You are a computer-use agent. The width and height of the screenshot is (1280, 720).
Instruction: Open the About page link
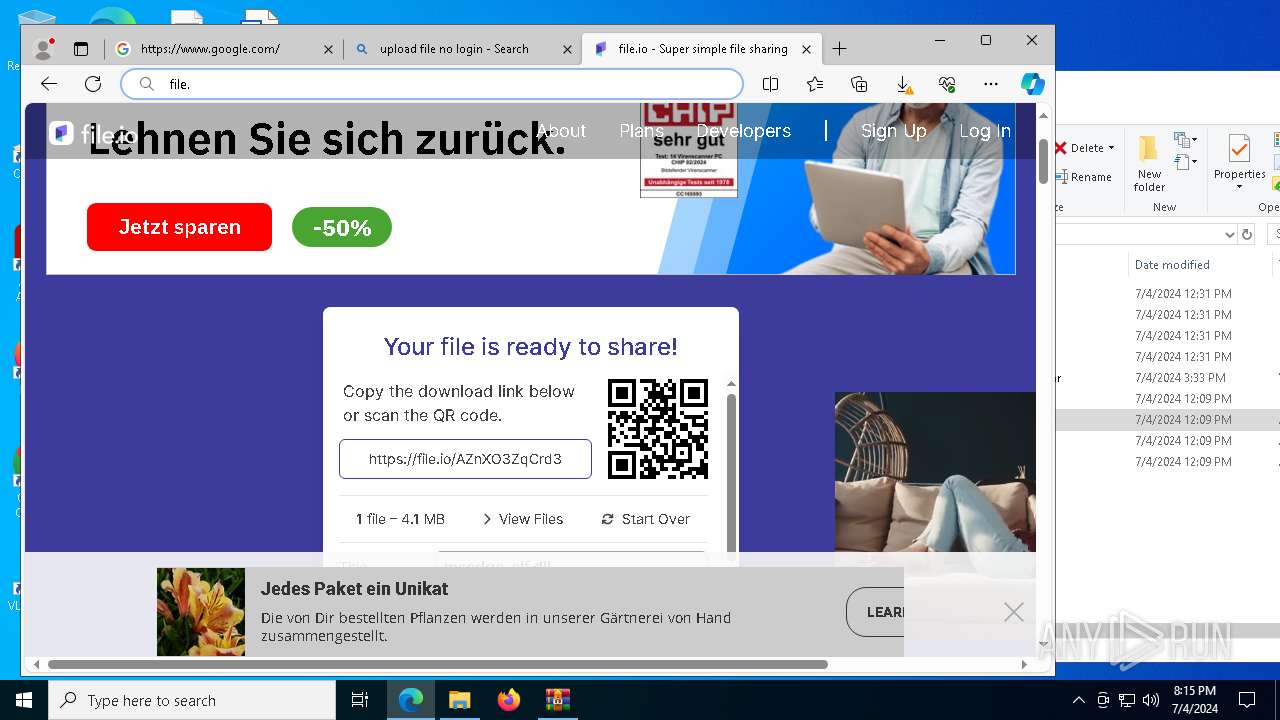click(561, 131)
